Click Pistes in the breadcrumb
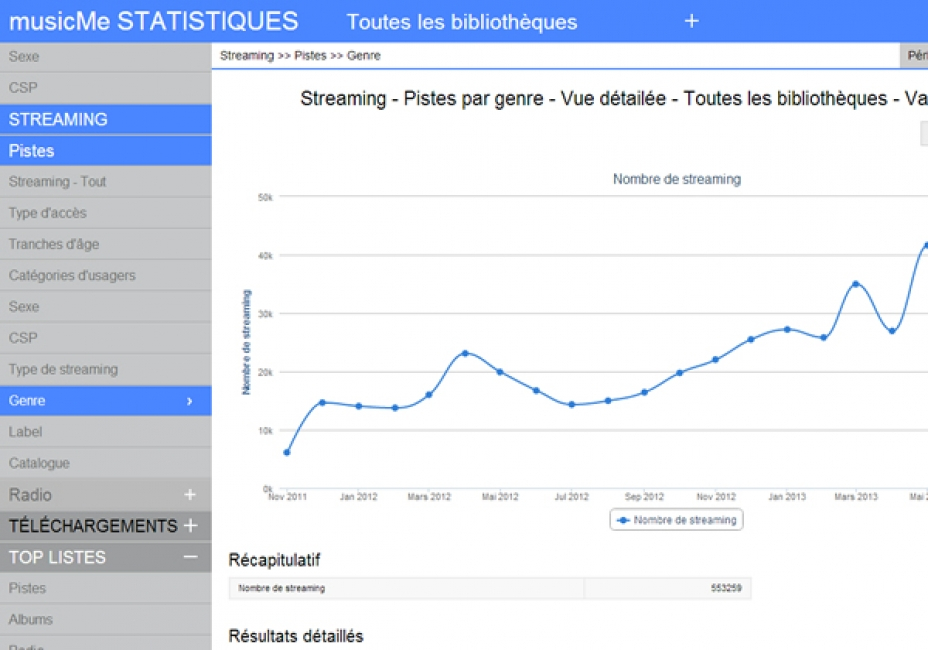928x650 pixels. pyautogui.click(x=310, y=56)
